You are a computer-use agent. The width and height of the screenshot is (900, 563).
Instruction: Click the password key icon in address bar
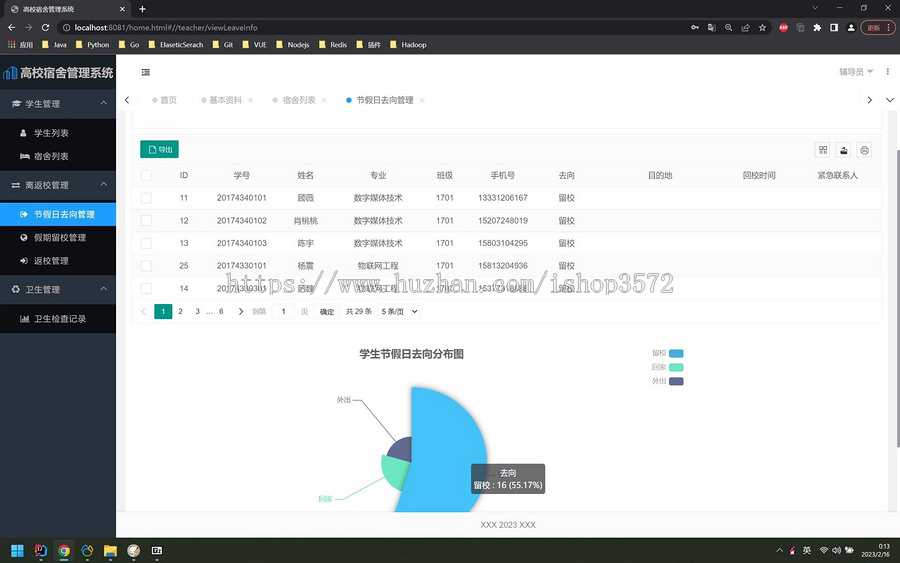(695, 28)
